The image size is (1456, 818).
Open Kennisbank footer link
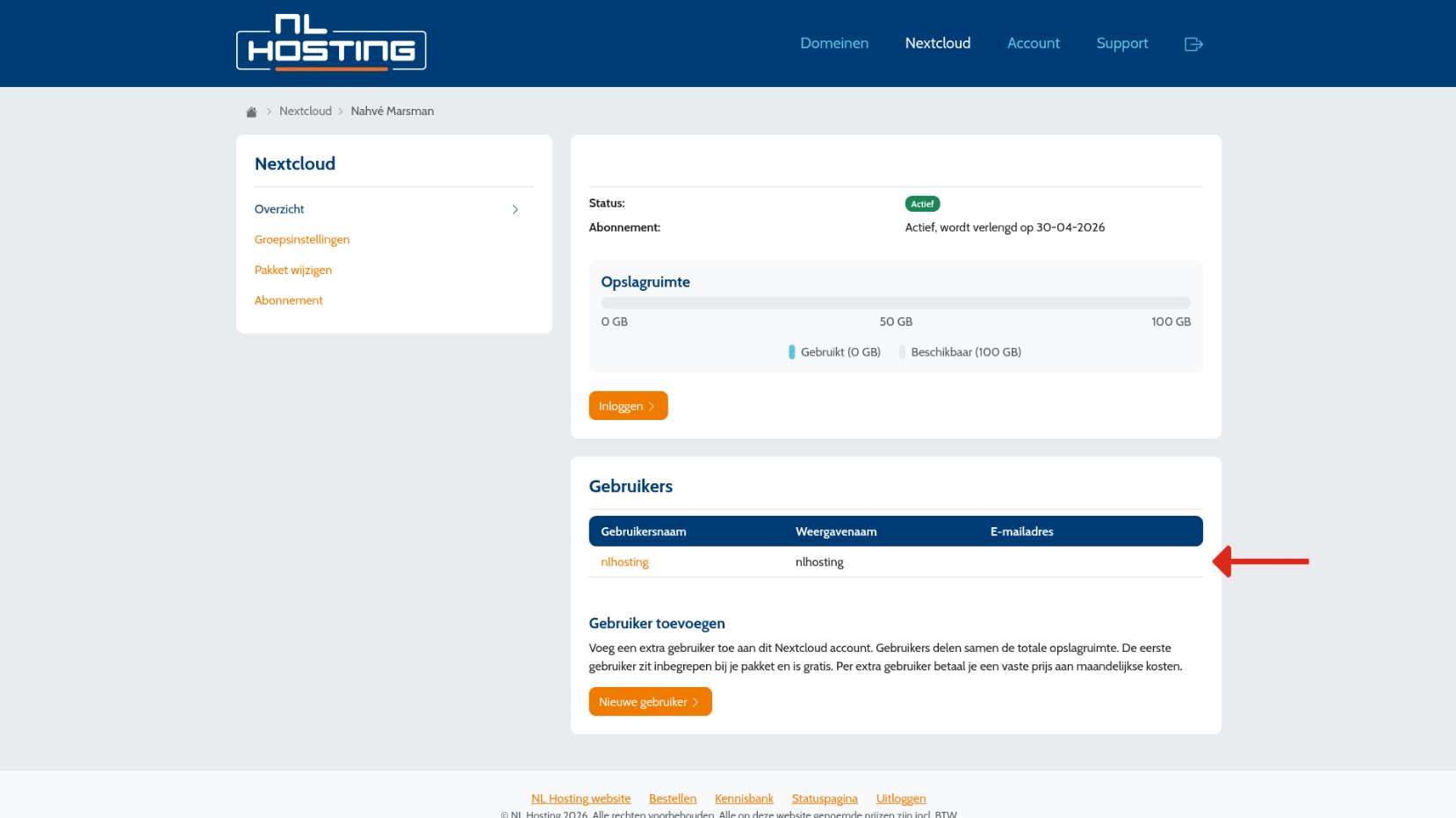(744, 799)
